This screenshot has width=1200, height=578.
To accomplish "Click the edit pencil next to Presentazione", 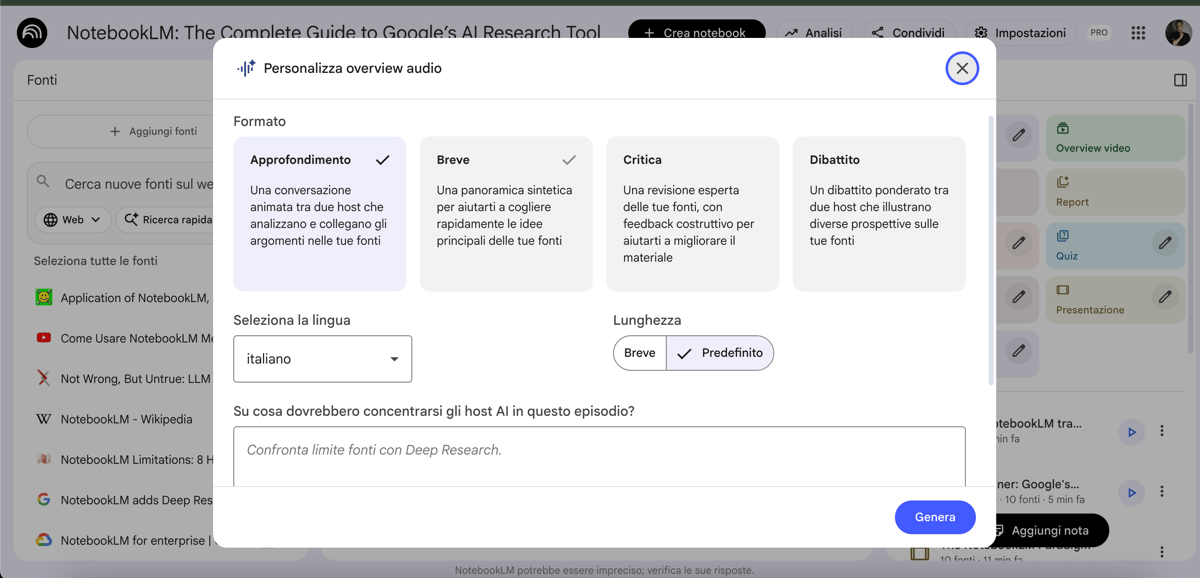I will (1165, 297).
